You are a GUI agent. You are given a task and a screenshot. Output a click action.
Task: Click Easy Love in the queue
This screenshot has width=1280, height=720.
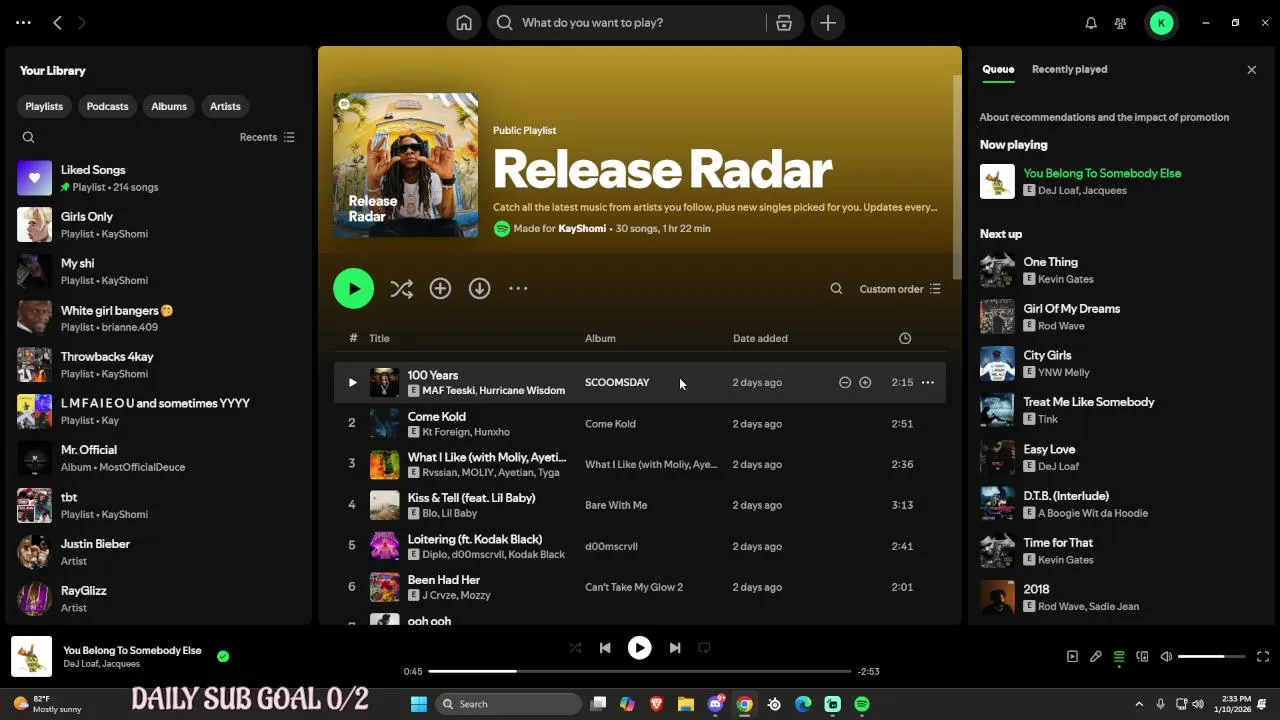point(1049,449)
